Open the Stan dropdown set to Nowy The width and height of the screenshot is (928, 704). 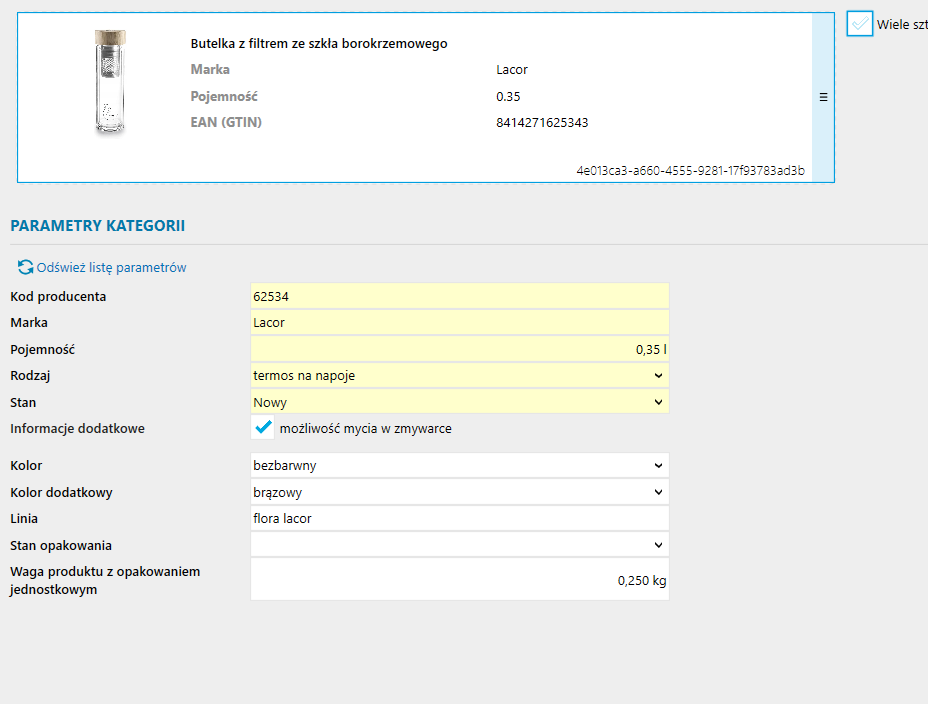point(459,402)
